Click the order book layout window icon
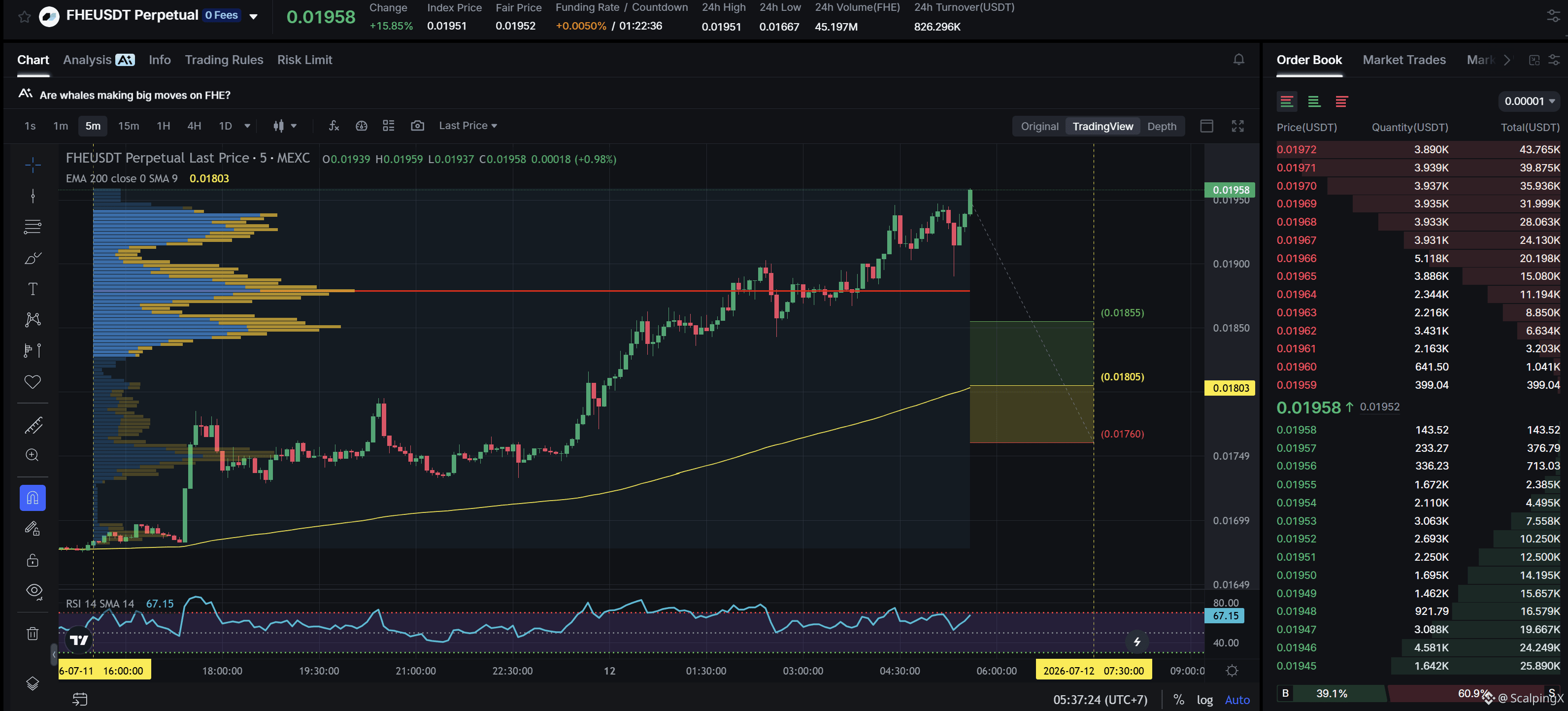This screenshot has width=1568, height=711. tap(1534, 60)
